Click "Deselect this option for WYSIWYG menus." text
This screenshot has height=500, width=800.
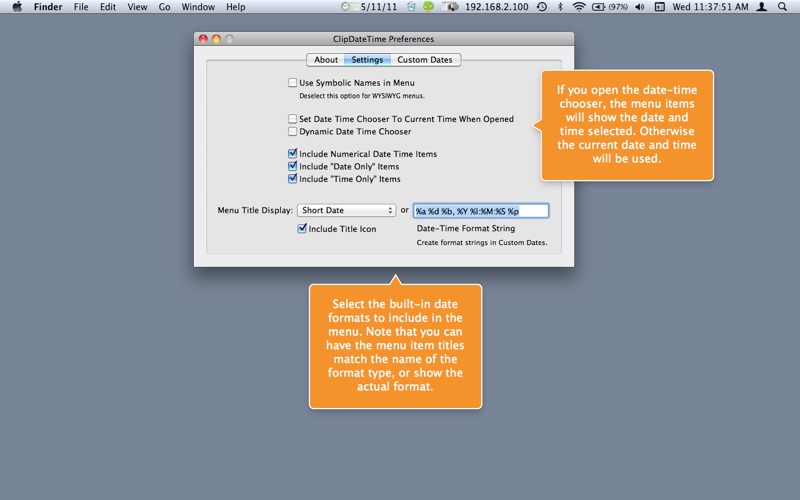362,95
